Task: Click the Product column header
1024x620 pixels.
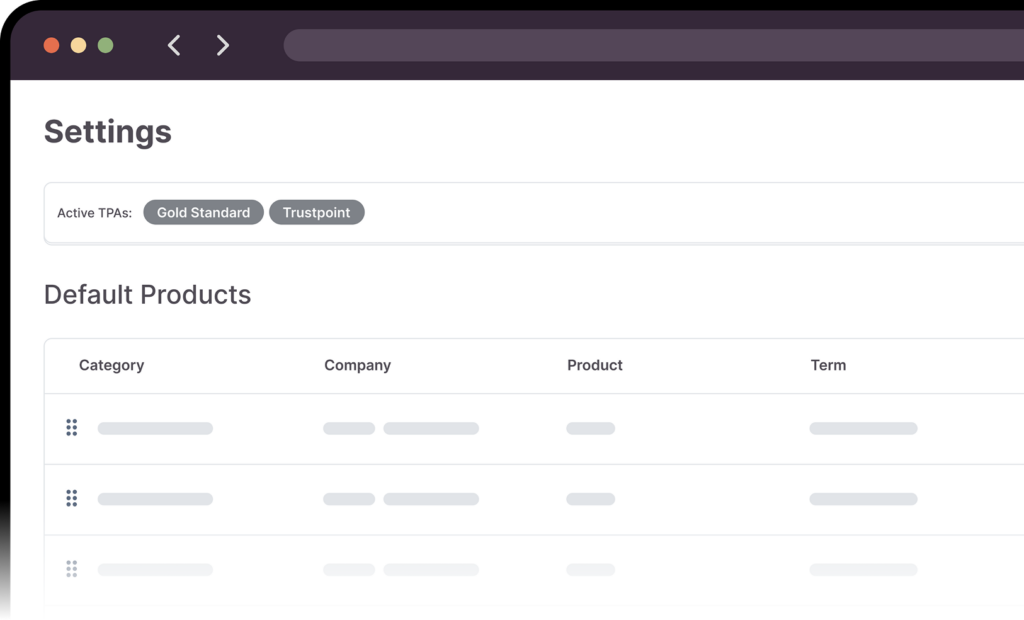Action: 594,365
